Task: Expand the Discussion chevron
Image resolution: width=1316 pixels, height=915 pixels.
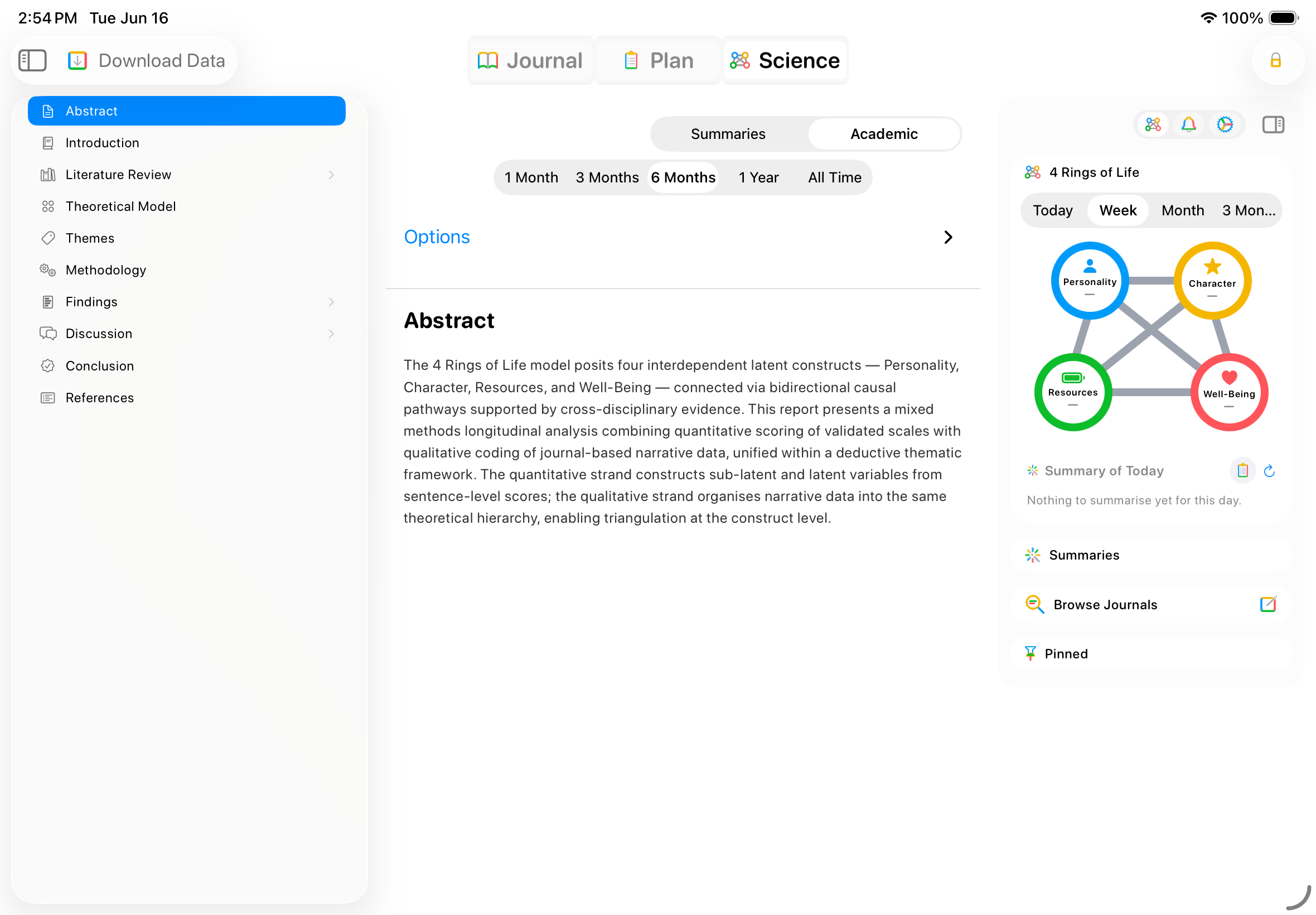Action: (331, 334)
